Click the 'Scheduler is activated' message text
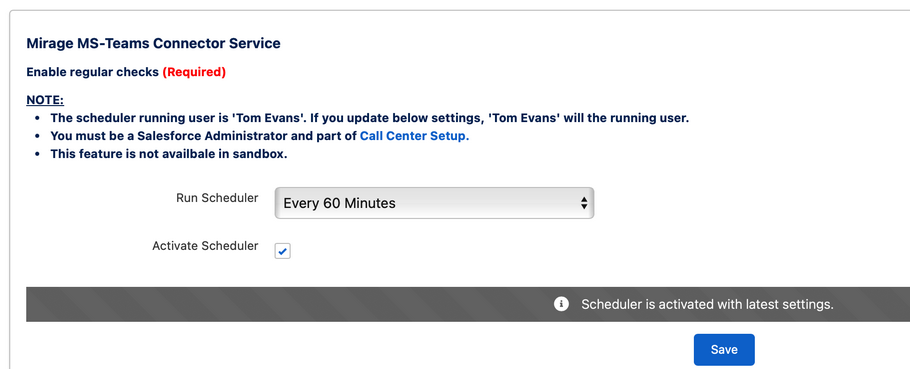 tap(707, 304)
